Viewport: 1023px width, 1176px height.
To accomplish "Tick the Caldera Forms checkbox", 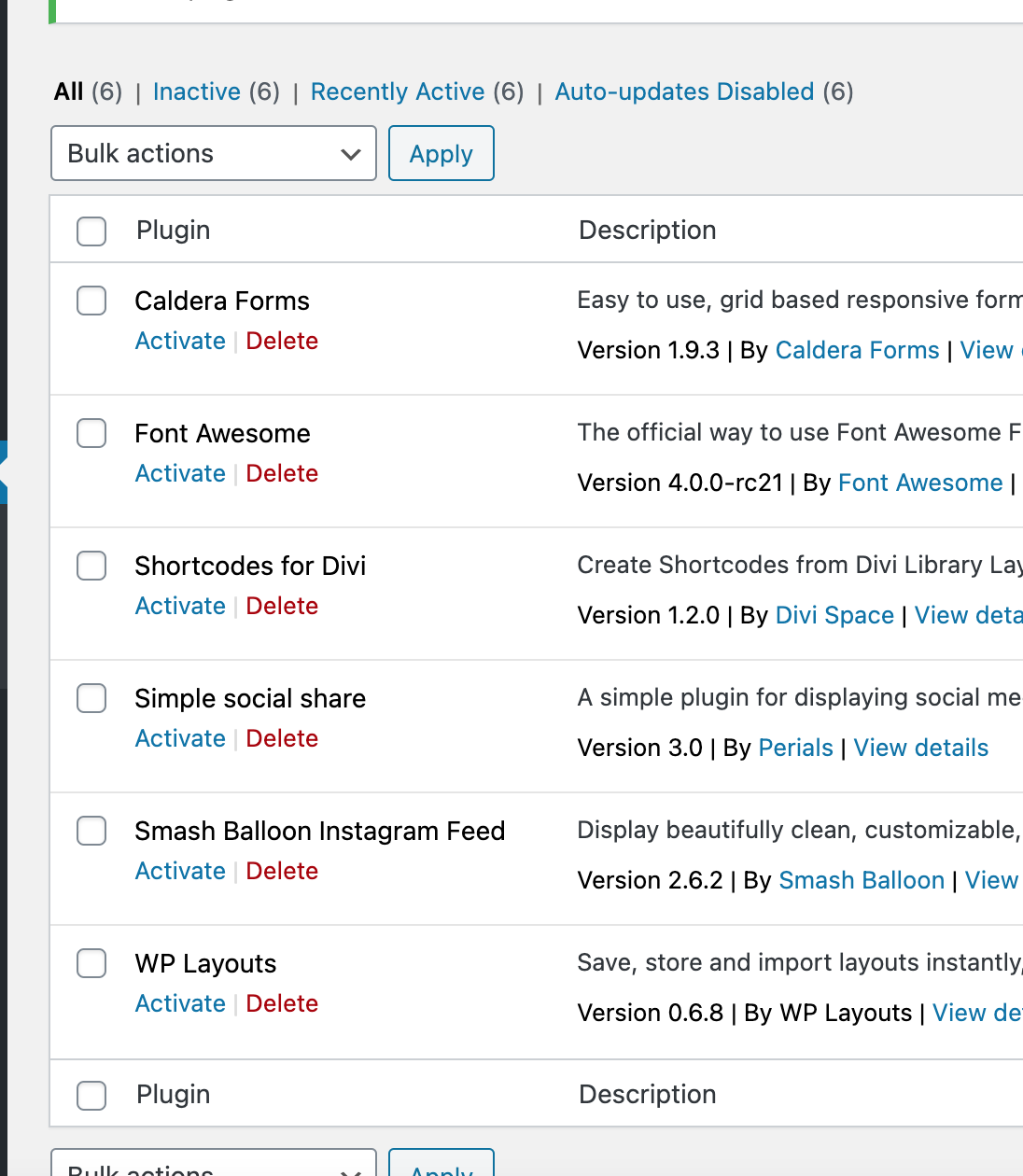I will [x=91, y=301].
